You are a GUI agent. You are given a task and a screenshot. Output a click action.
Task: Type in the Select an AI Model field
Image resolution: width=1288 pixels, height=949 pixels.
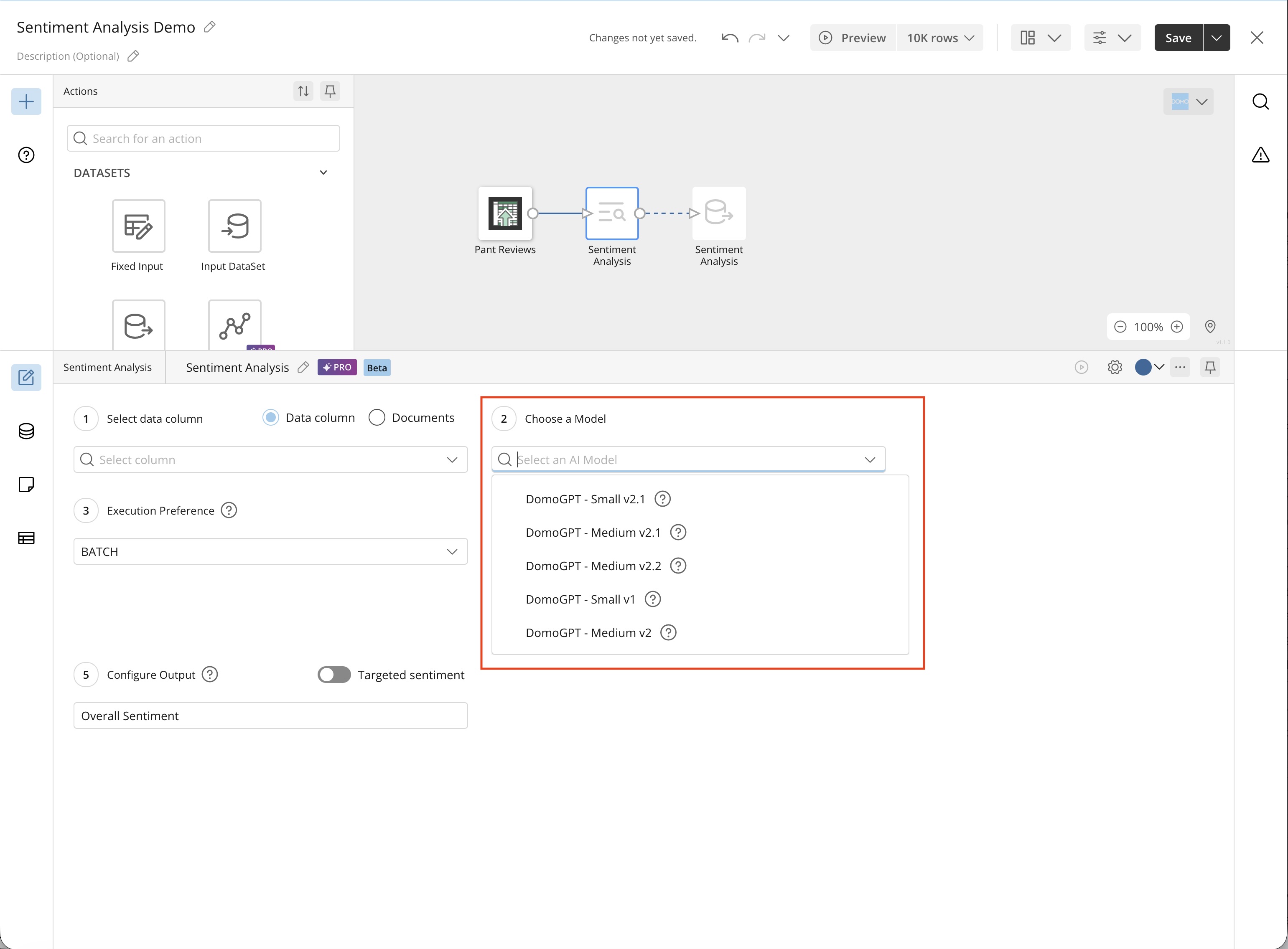click(689, 459)
